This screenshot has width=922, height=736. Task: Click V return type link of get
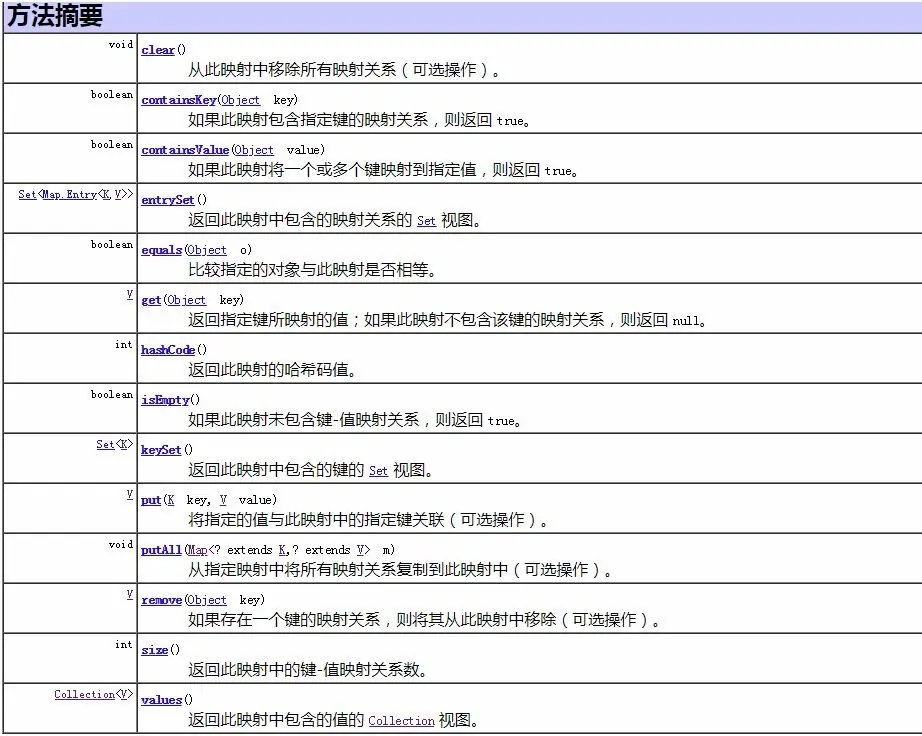pos(130,294)
